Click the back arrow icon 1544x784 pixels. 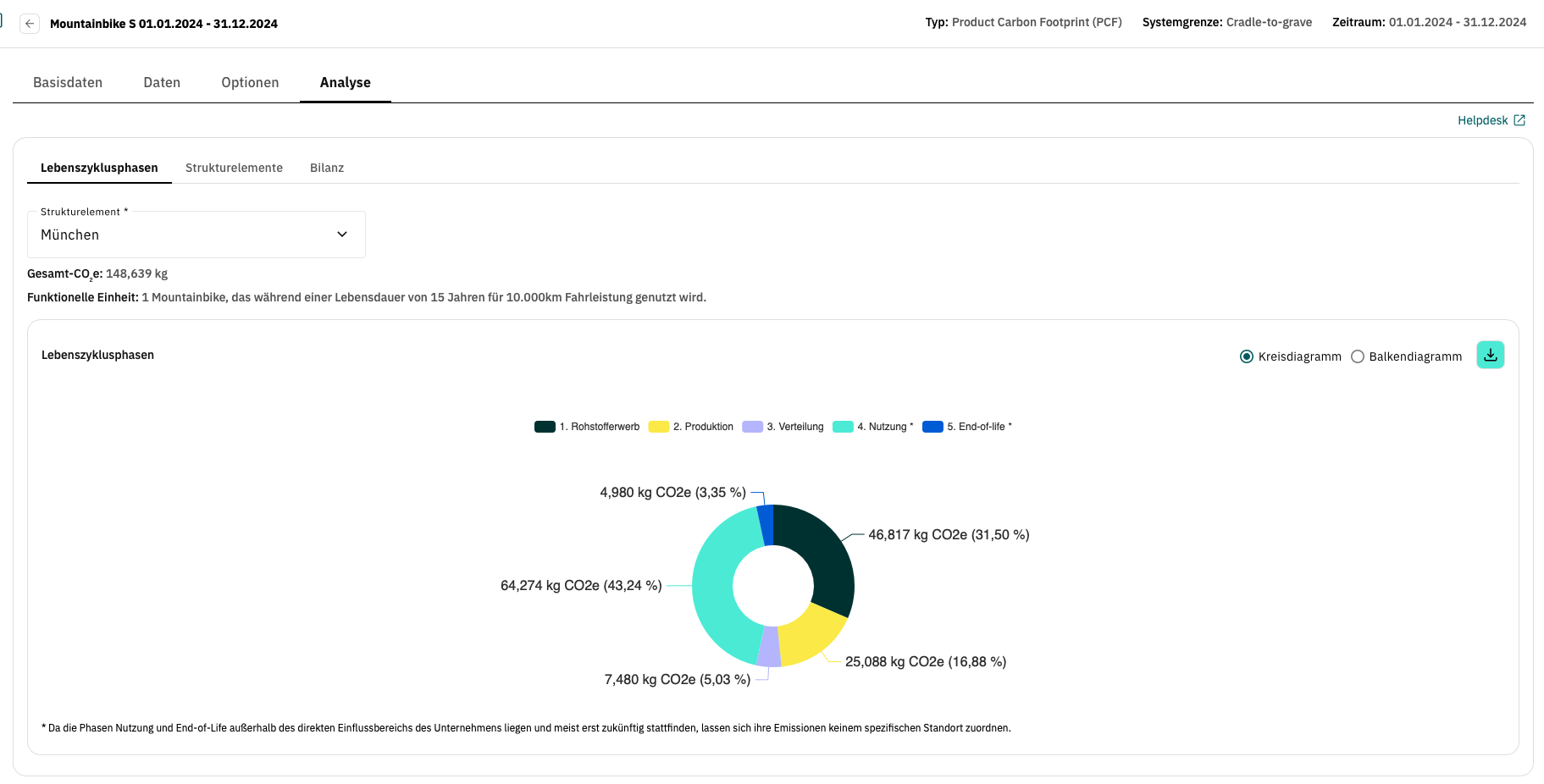coord(30,24)
